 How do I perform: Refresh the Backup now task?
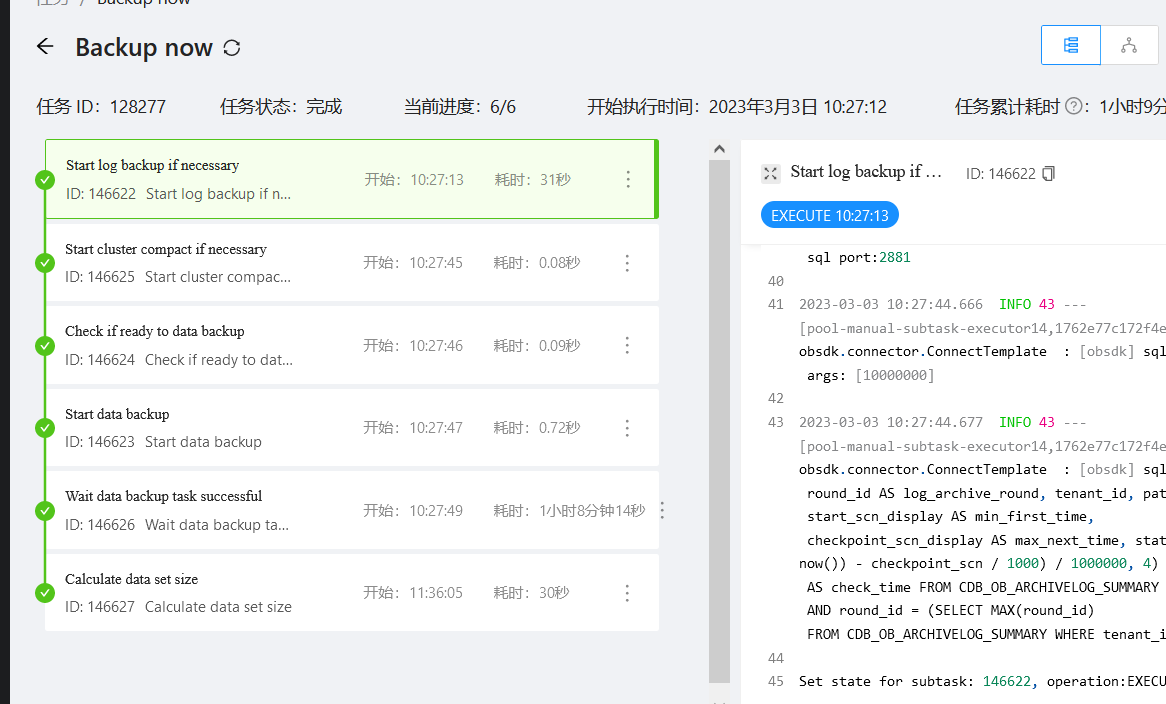pos(232,48)
